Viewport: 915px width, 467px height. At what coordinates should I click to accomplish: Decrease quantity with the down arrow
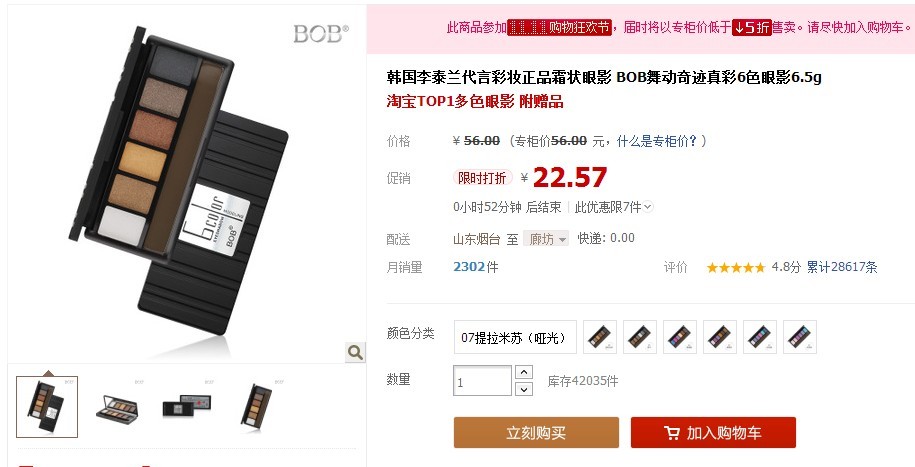click(524, 389)
